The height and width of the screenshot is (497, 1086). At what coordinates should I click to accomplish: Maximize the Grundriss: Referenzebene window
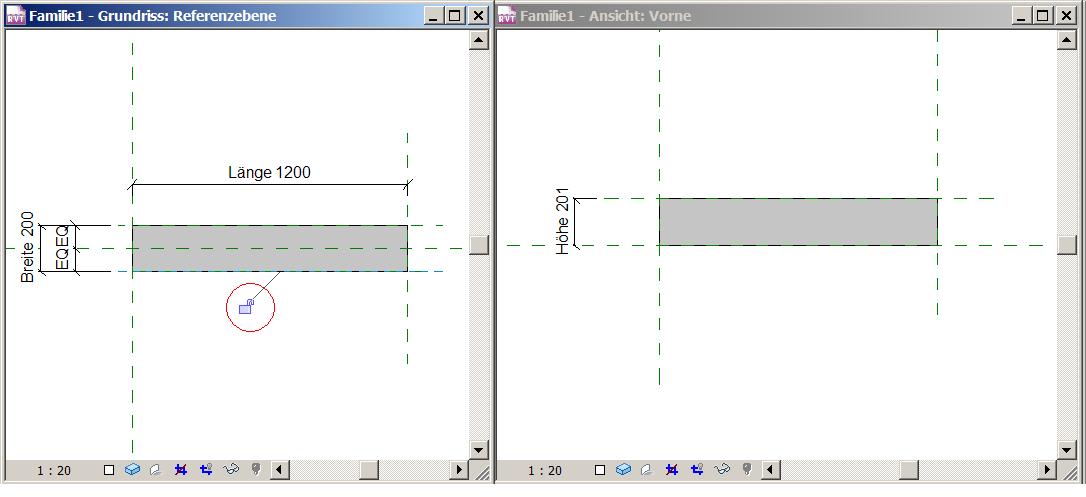click(456, 15)
